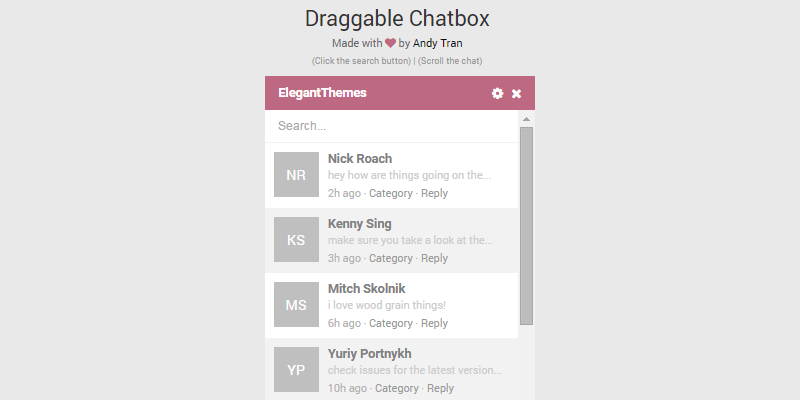Reply to Yuriy Portnykh's message
This screenshot has height=400, width=800.
[x=440, y=388]
